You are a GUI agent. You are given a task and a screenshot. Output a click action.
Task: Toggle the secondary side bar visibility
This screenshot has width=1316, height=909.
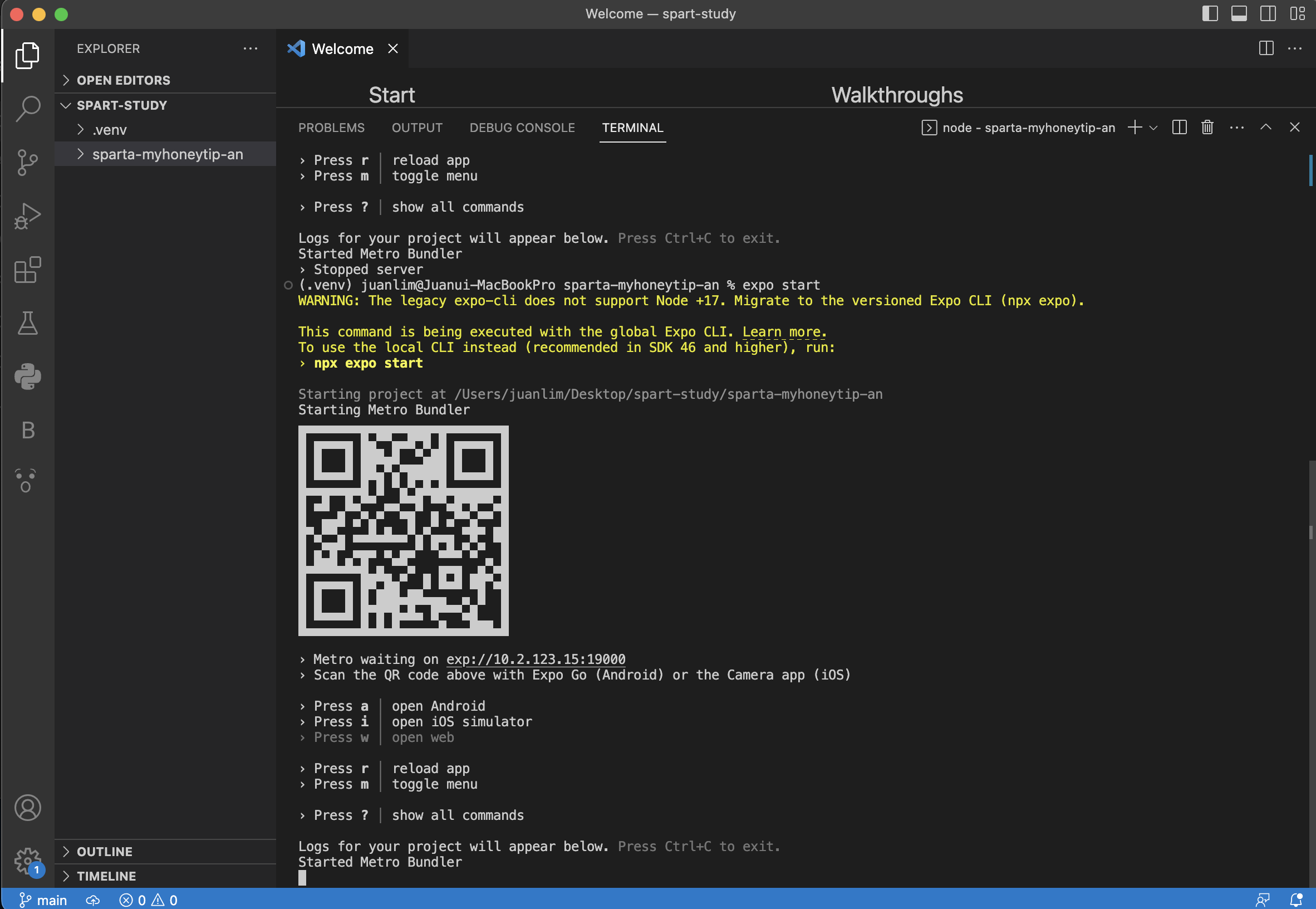click(x=1268, y=14)
